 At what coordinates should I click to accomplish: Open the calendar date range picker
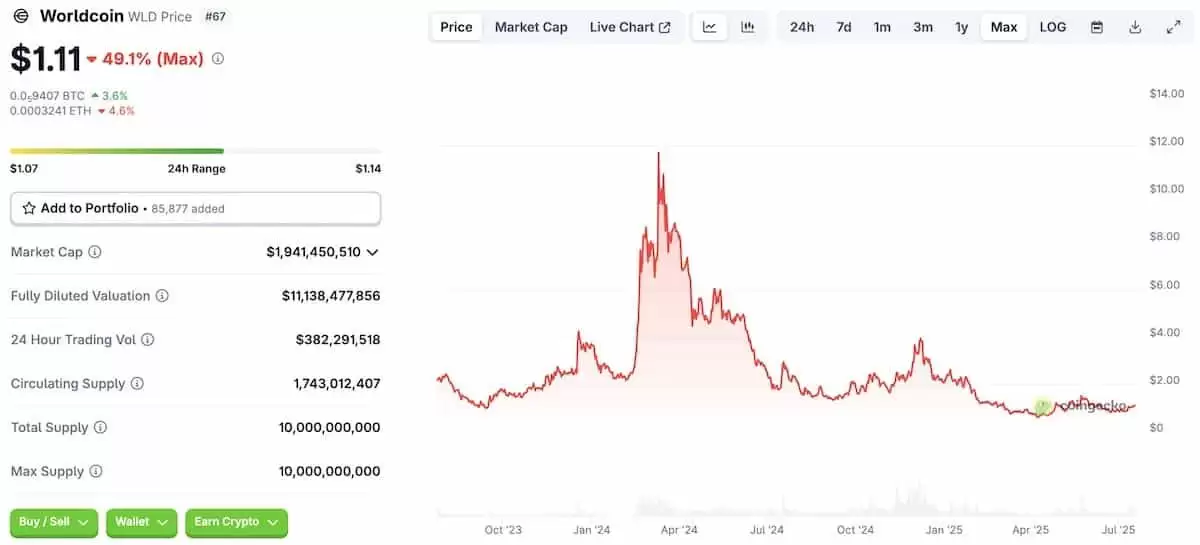(1097, 27)
